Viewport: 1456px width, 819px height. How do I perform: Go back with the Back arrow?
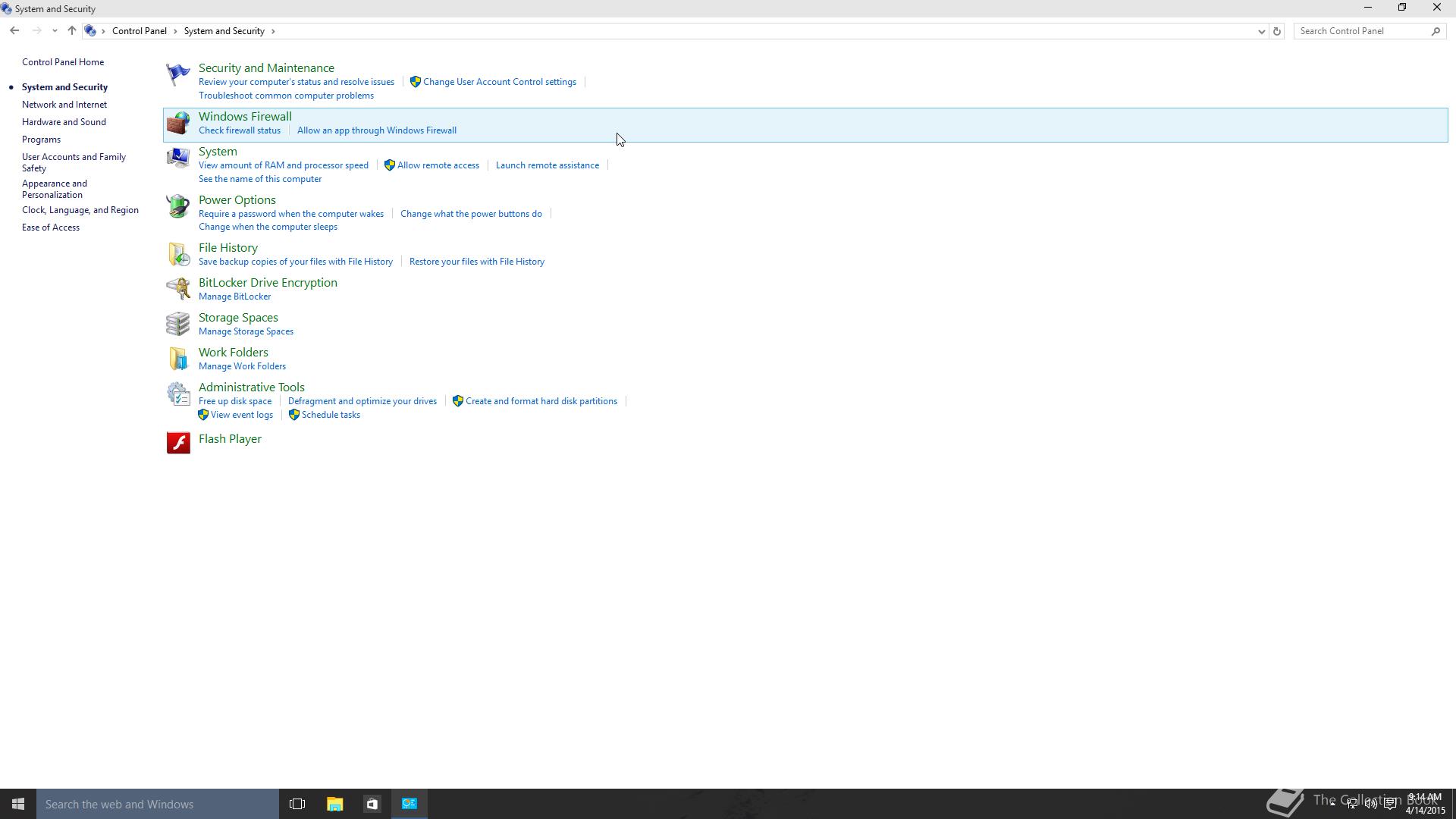click(x=14, y=31)
